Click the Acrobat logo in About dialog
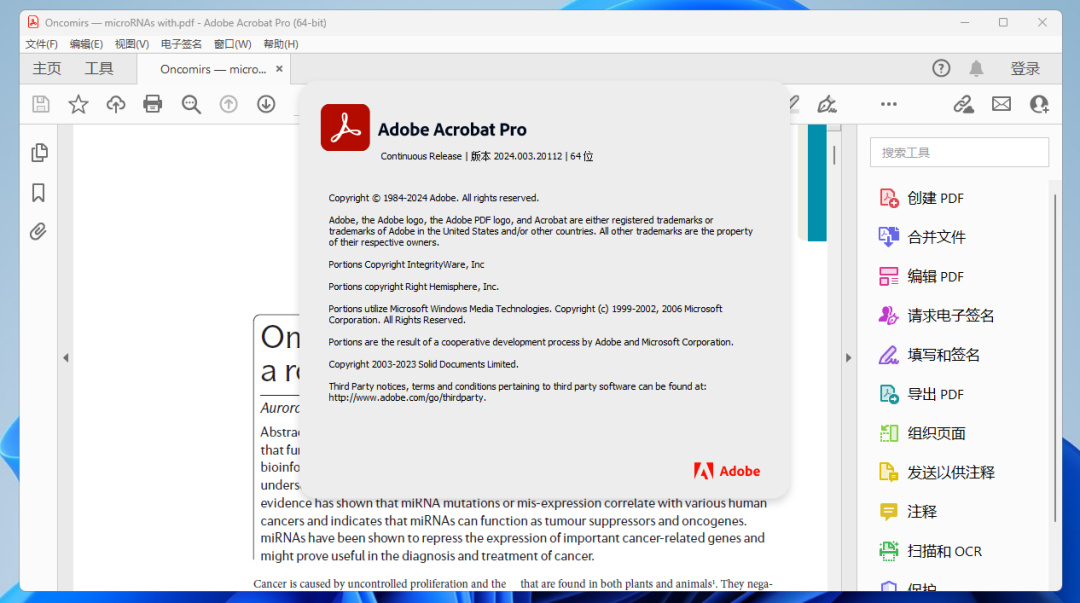 pos(345,127)
